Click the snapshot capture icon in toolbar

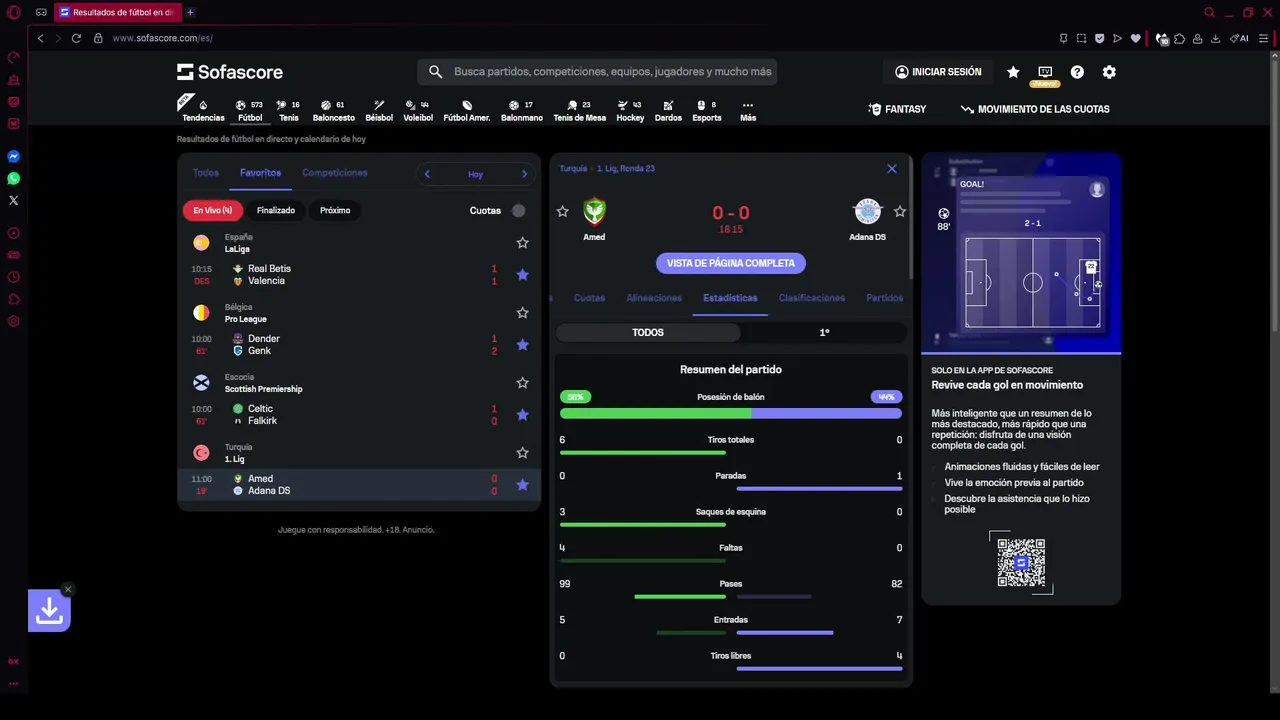tap(1081, 38)
